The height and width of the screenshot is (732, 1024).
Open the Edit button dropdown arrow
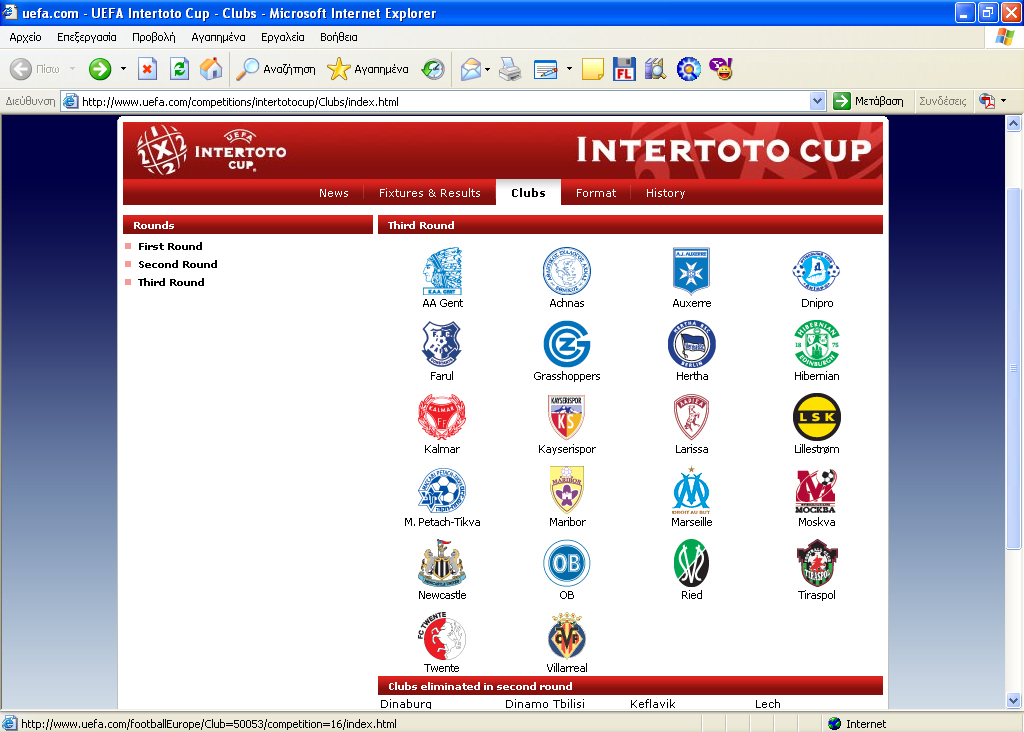click(x=569, y=69)
